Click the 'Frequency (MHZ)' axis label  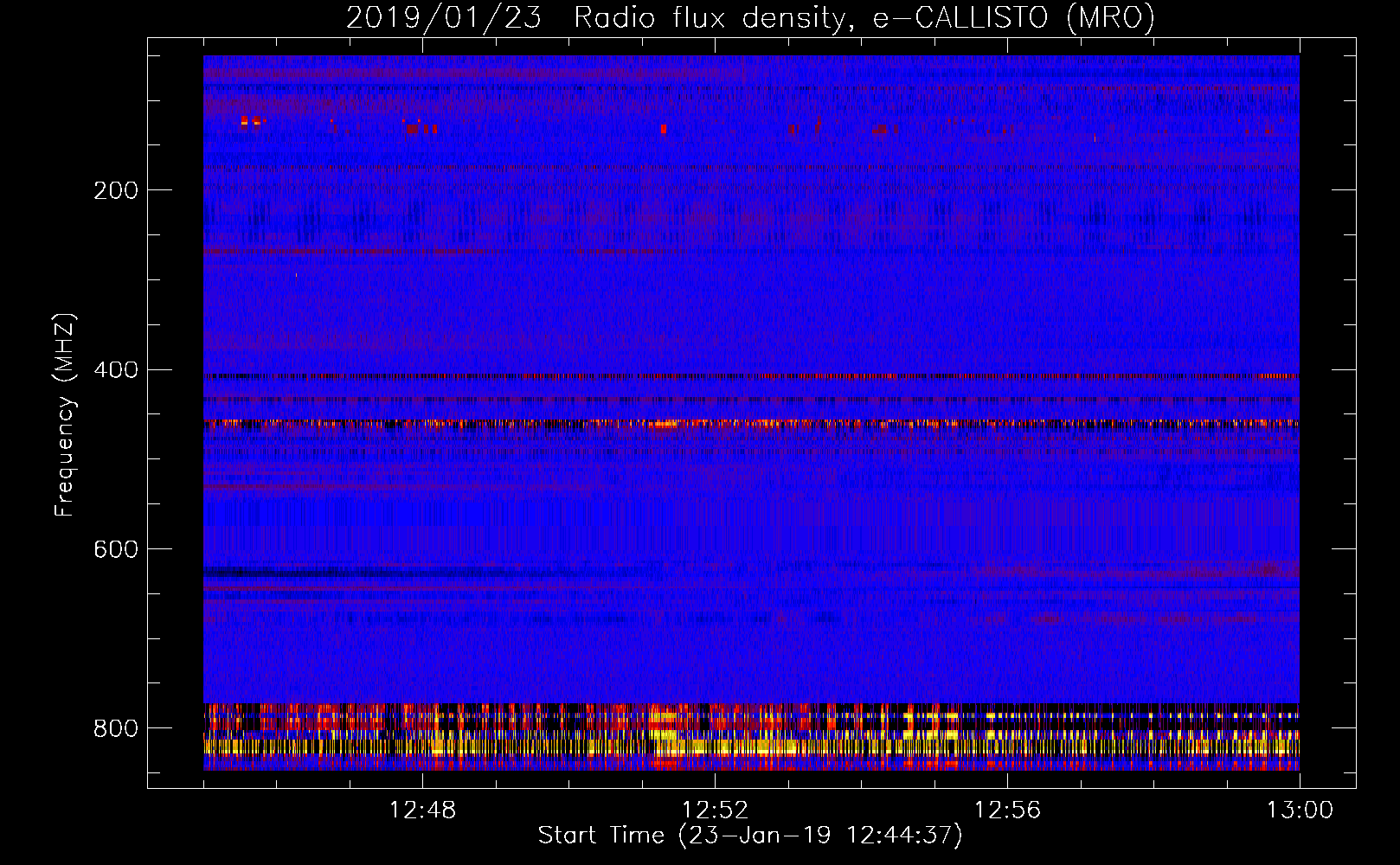click(64, 414)
